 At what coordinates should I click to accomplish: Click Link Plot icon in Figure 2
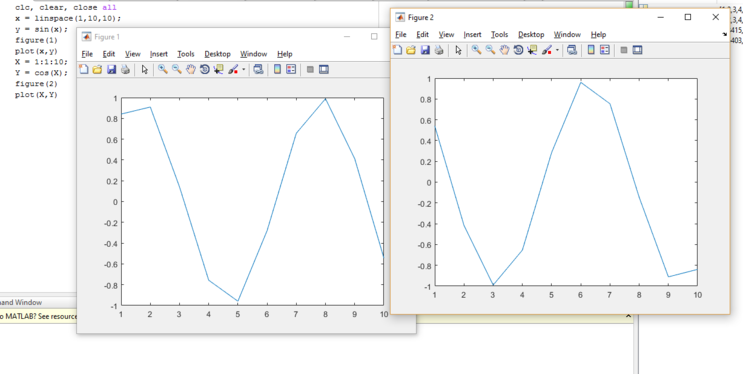(572, 50)
